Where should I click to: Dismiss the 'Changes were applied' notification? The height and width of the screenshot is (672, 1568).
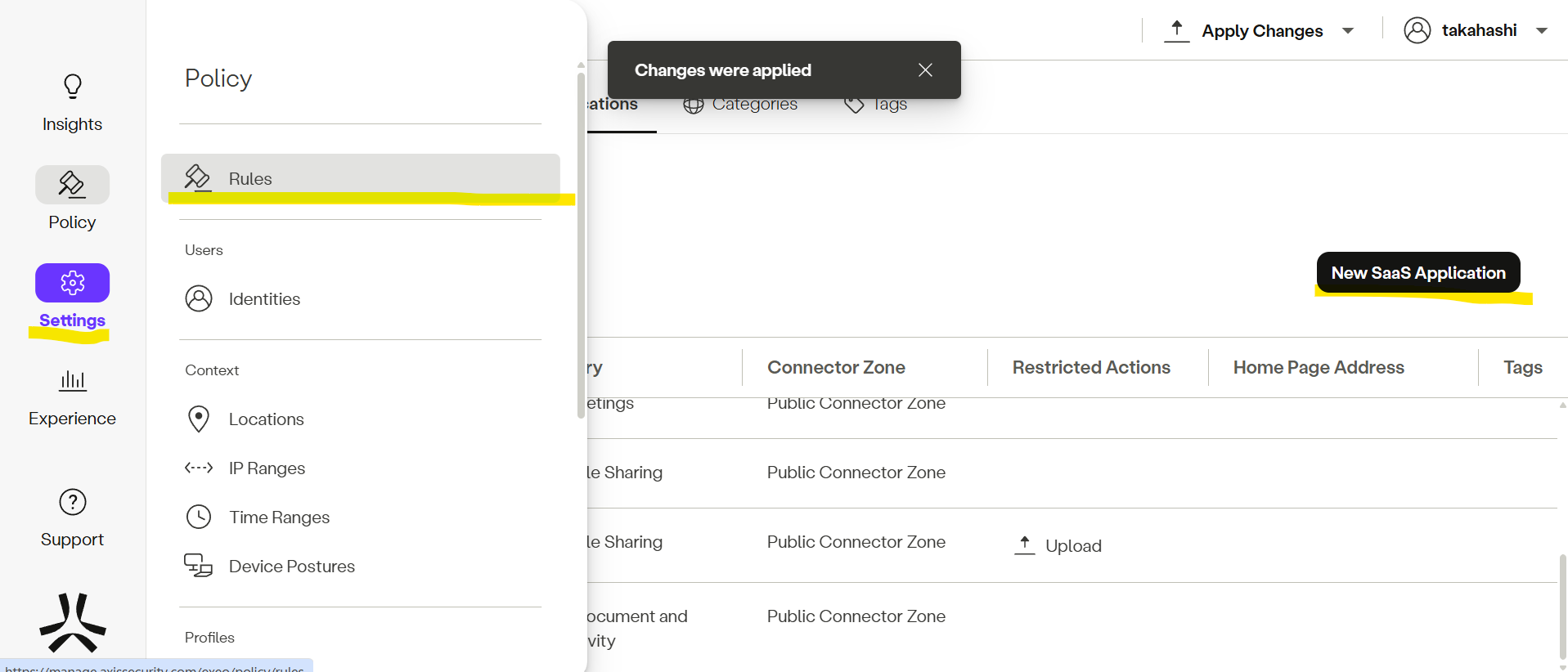pos(925,70)
